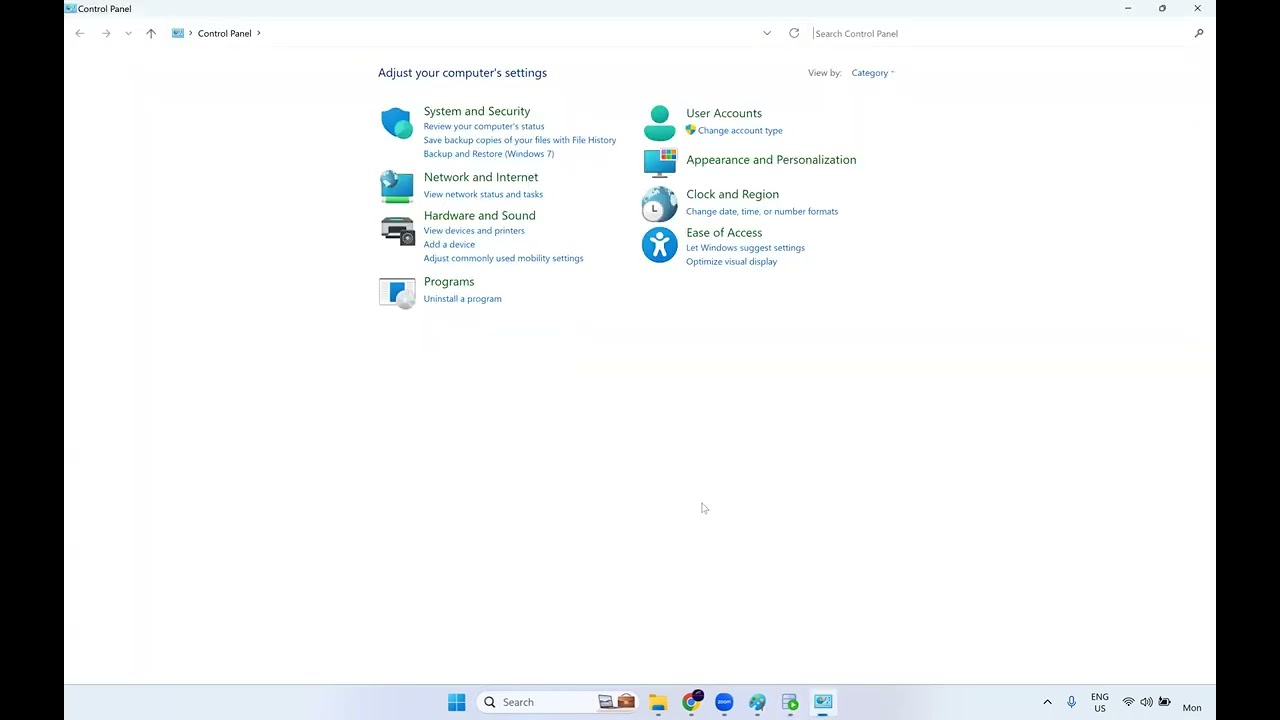Click the Forward navigation arrow
The width and height of the screenshot is (1280, 720).
106,33
